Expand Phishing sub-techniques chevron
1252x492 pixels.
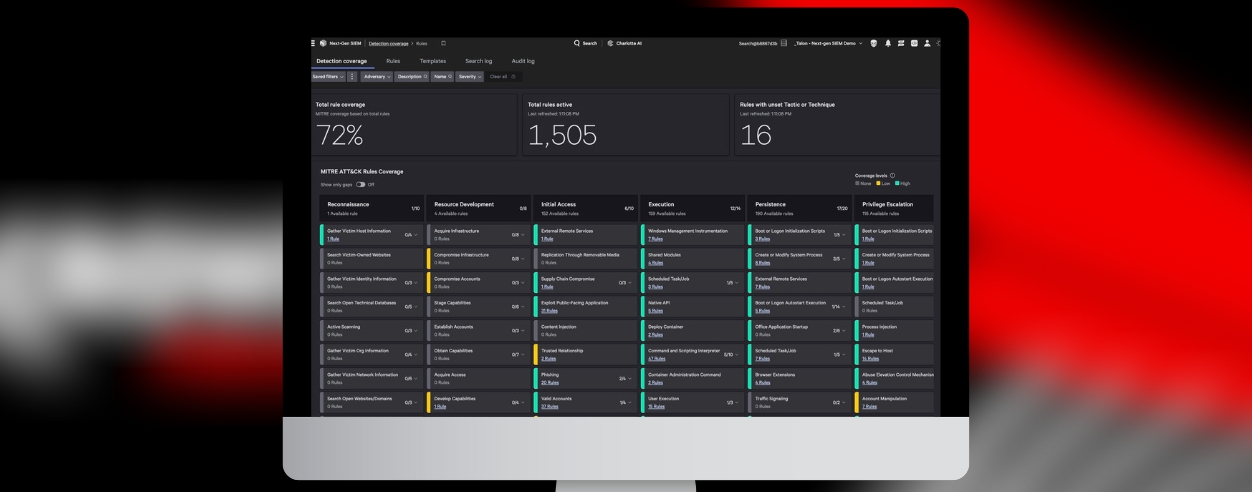(x=630, y=378)
